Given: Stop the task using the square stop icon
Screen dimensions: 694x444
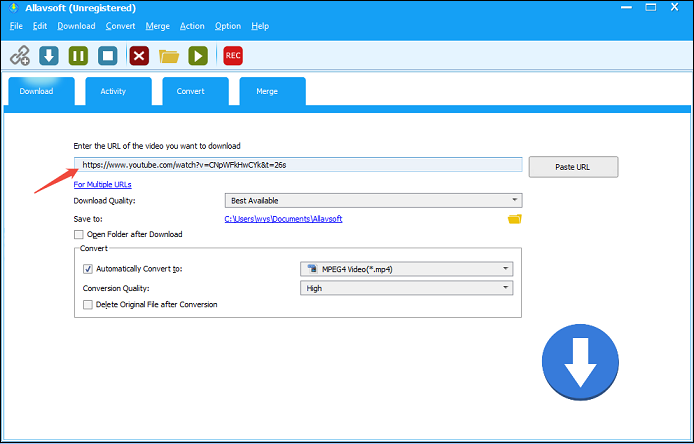Looking at the screenshot, I should tap(108, 56).
